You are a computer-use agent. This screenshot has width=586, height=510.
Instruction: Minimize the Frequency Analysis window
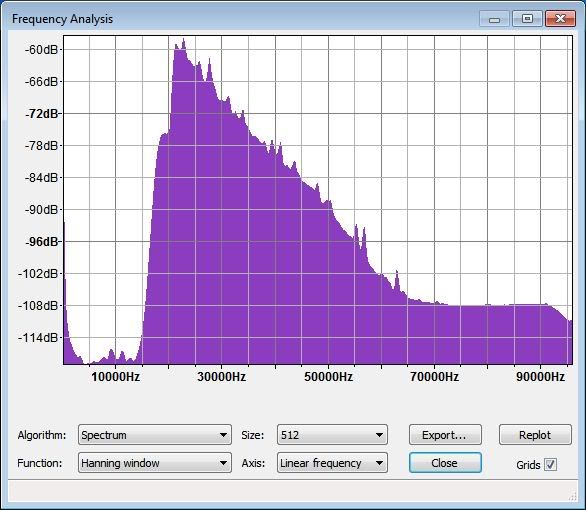coord(494,19)
